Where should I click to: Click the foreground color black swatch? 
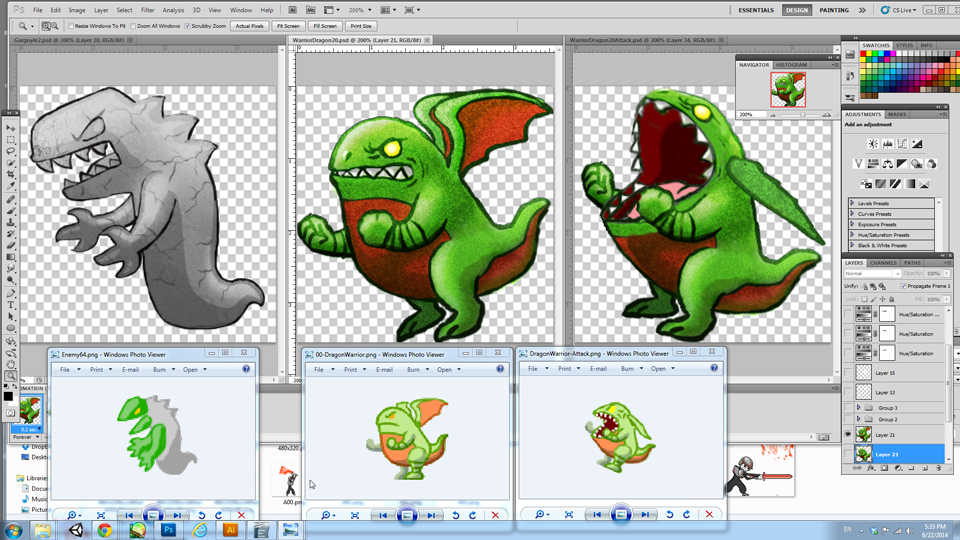pos(8,397)
